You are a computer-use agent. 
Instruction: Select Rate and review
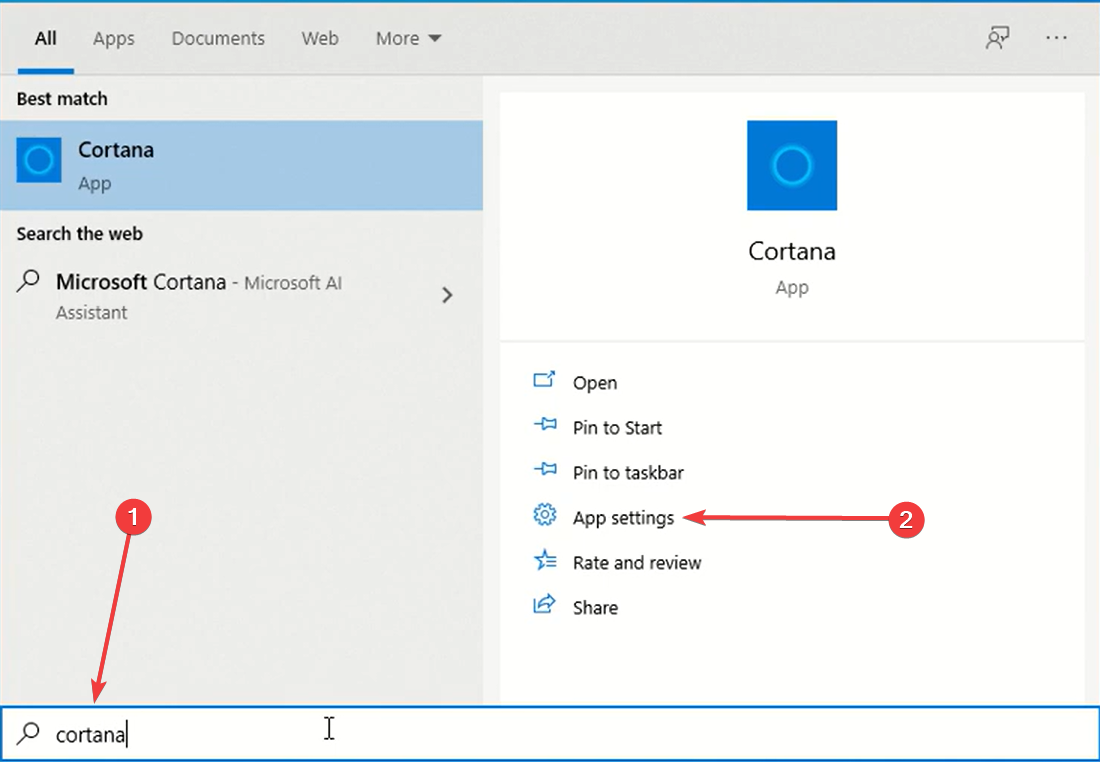pyautogui.click(x=637, y=562)
